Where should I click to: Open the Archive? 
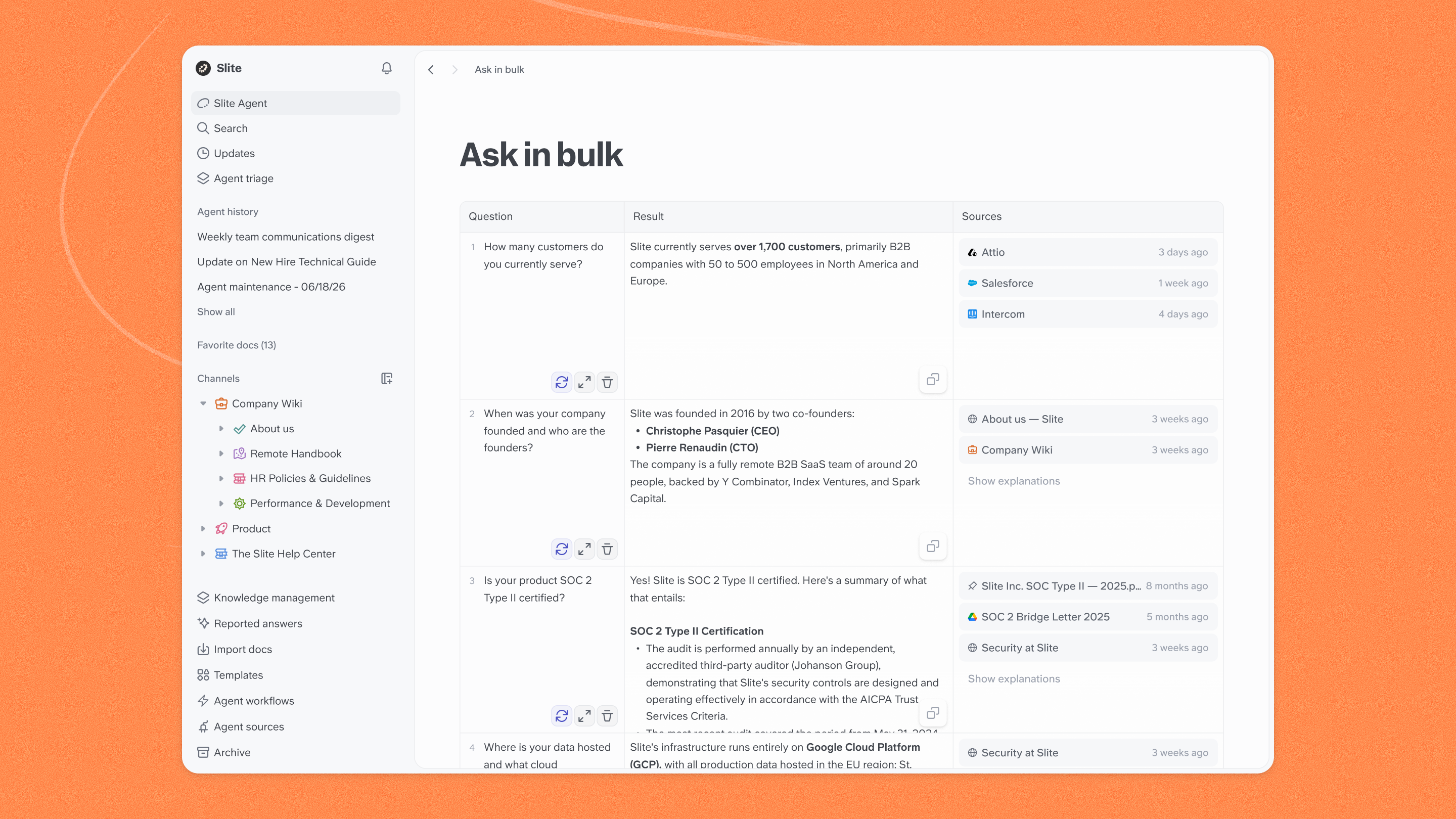296,752
